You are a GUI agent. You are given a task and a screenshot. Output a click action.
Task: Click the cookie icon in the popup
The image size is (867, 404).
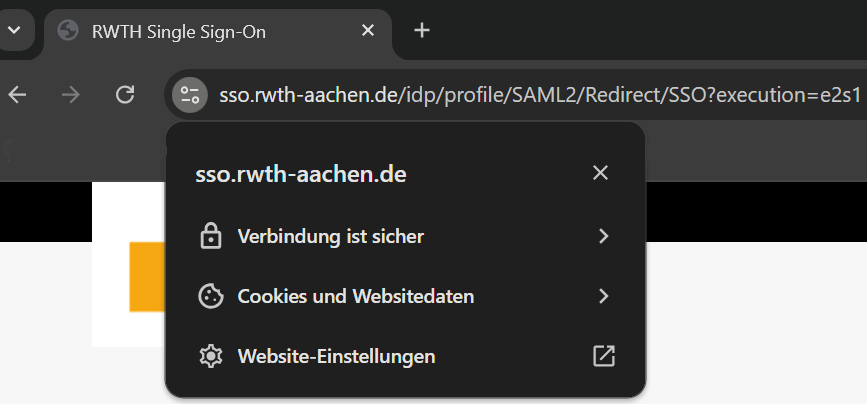pyautogui.click(x=210, y=296)
